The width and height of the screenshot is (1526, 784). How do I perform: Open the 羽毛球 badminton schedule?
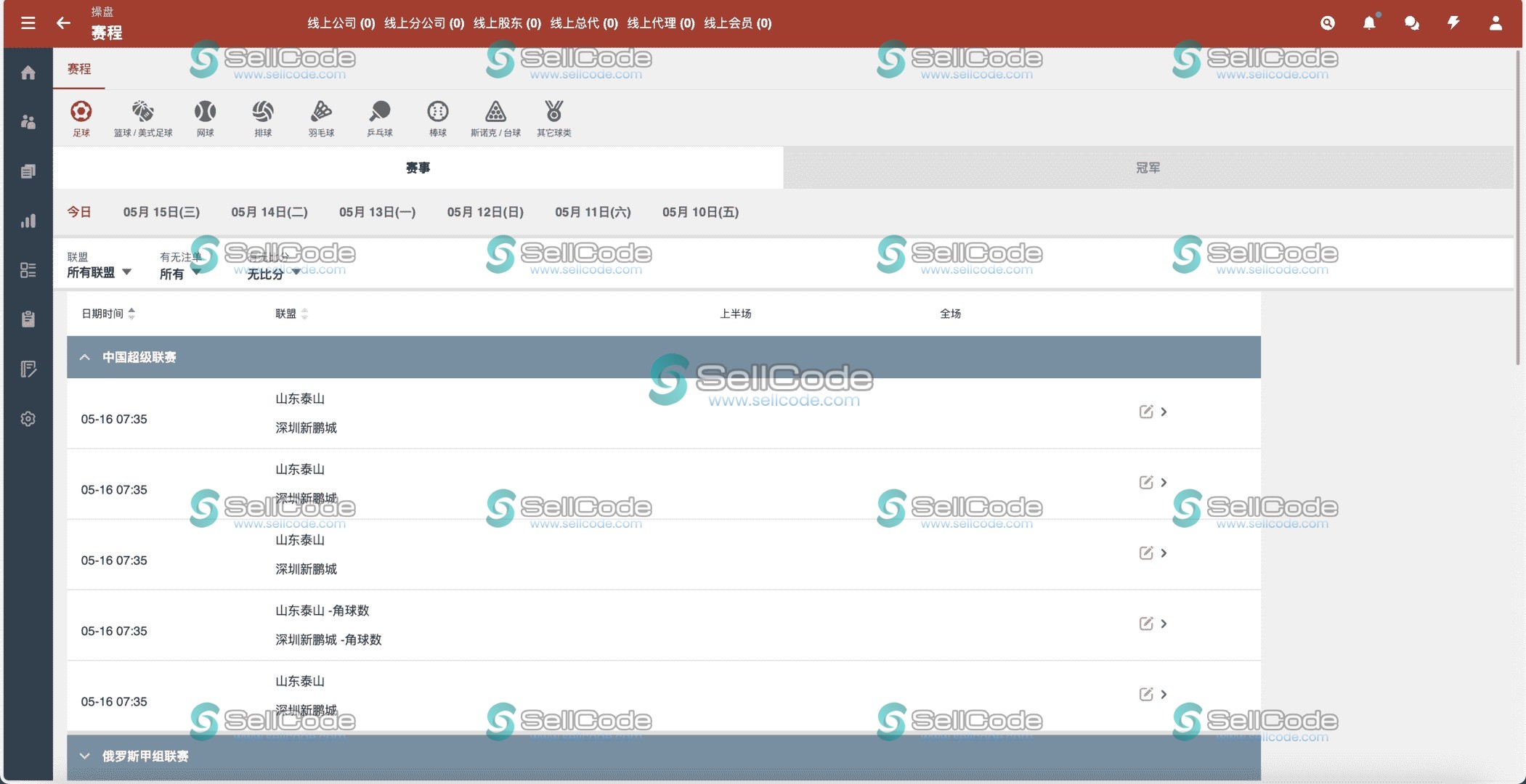tap(320, 117)
